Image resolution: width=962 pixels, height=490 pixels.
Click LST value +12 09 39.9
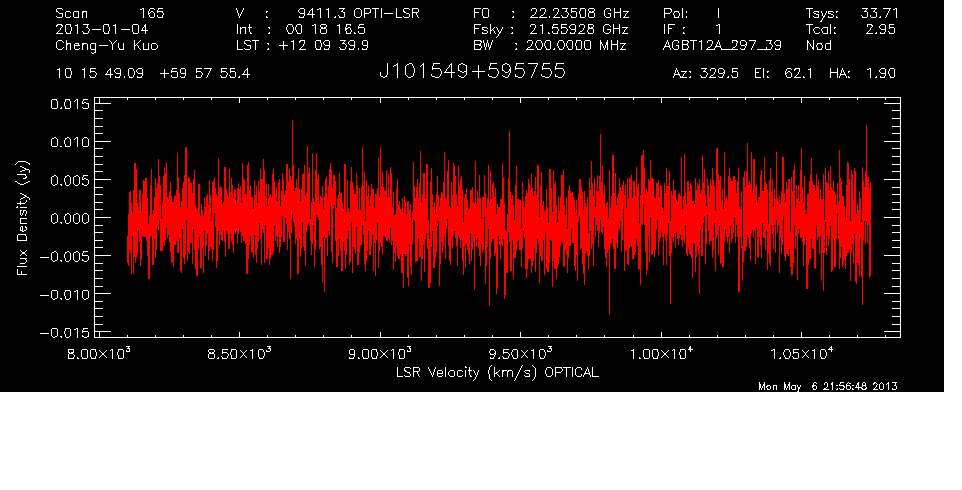pyautogui.click(x=323, y=45)
